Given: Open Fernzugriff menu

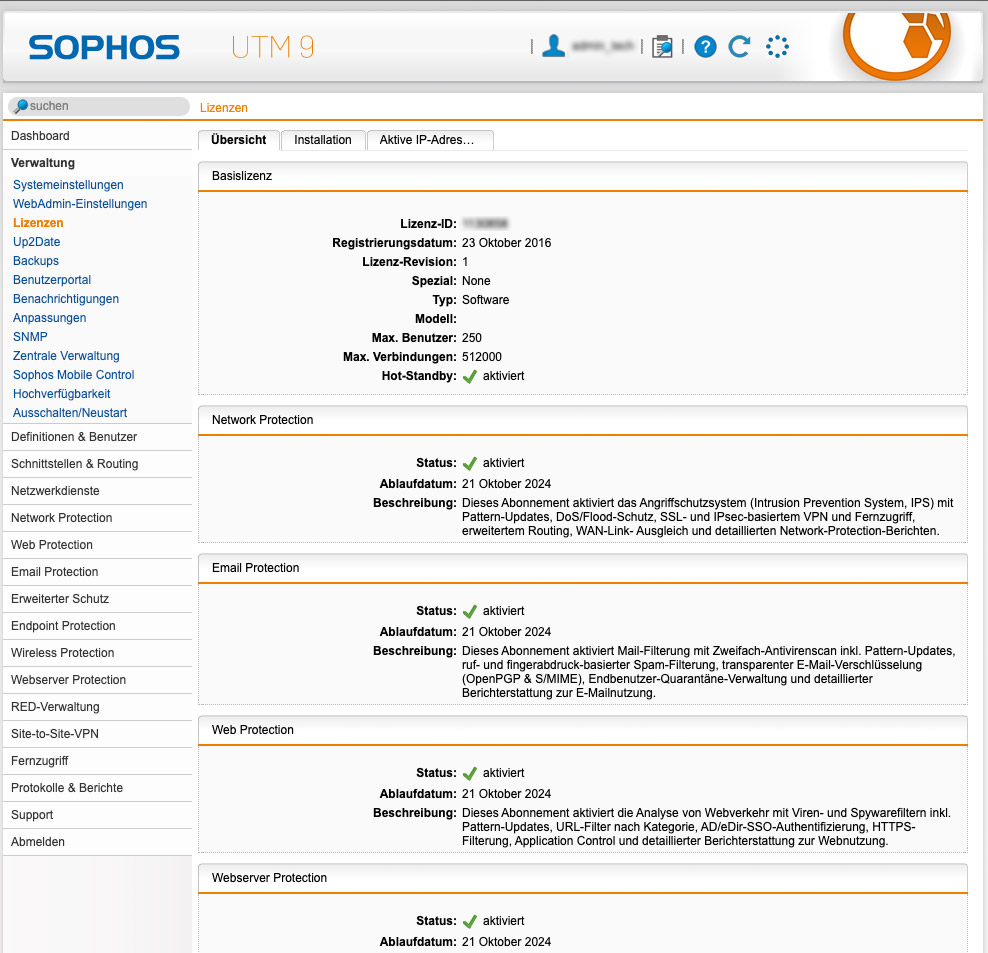Looking at the screenshot, I should tap(97, 762).
